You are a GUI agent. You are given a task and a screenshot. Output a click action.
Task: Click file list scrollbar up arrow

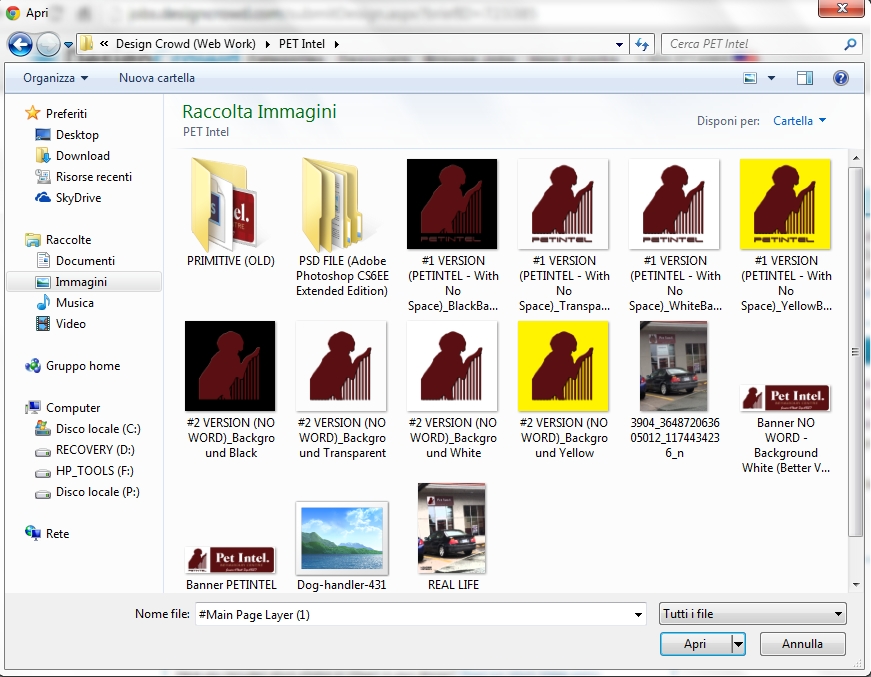[x=856, y=159]
